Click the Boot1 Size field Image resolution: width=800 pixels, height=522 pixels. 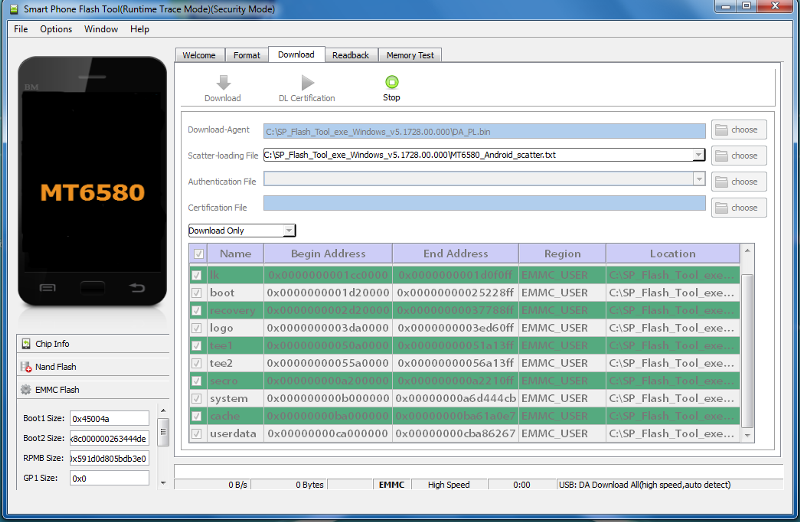(110, 418)
